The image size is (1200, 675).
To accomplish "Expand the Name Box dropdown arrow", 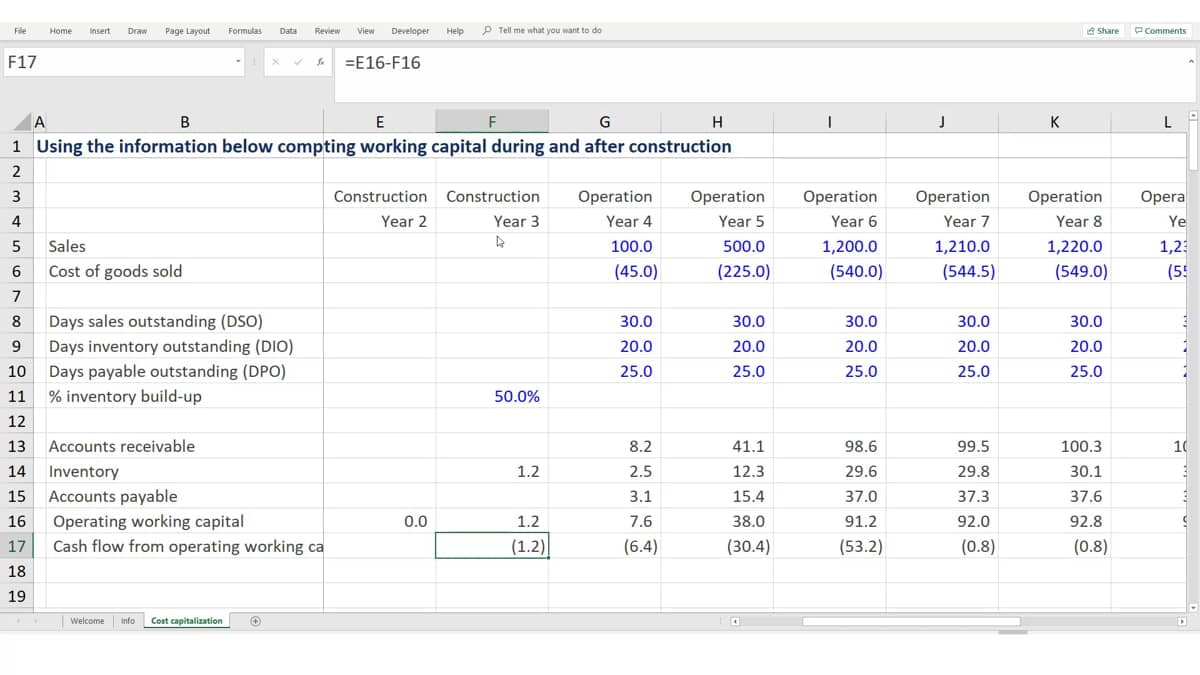I will 238,62.
